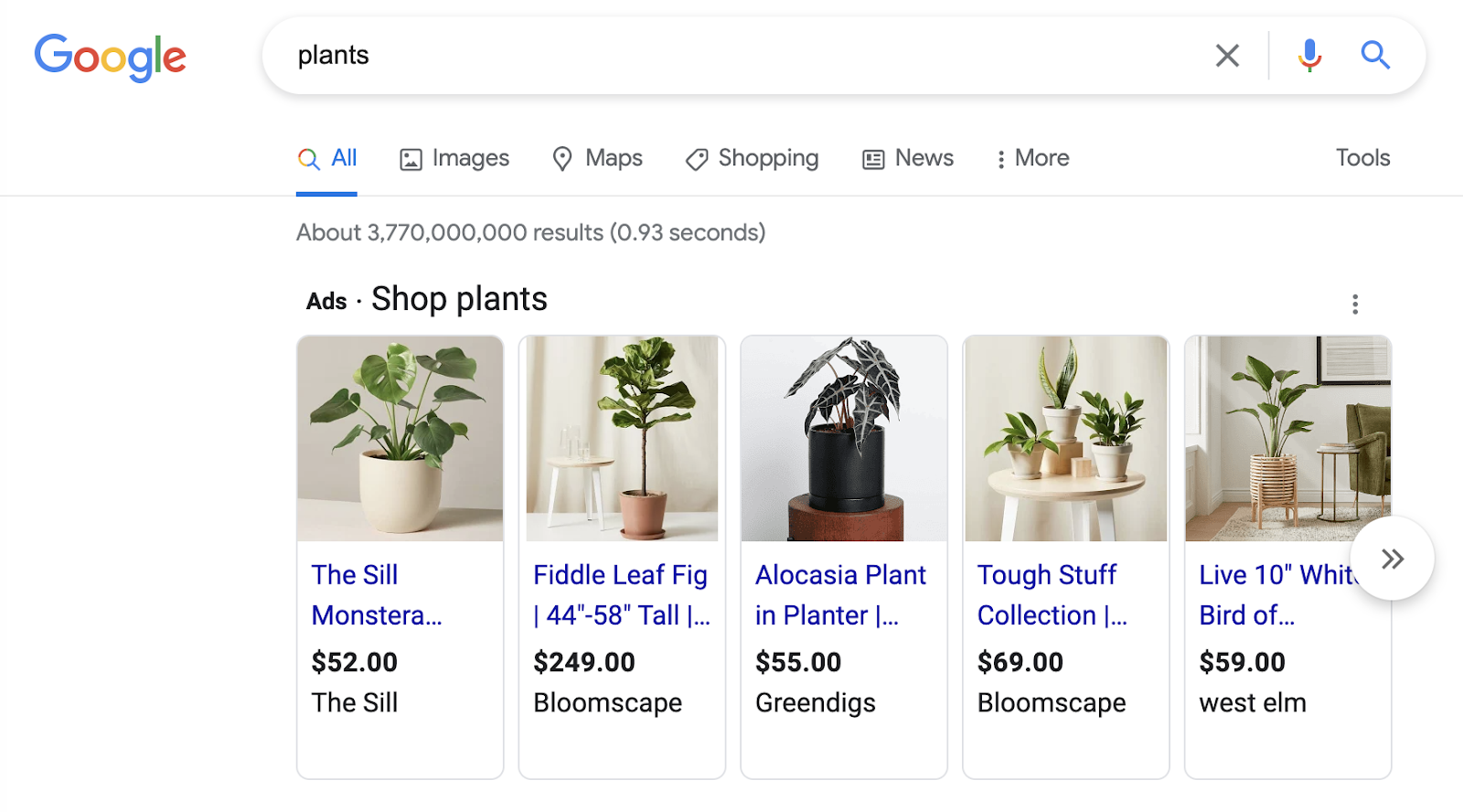Go to the Shopping tab
Screen dimensions: 1463x812
tap(752, 158)
